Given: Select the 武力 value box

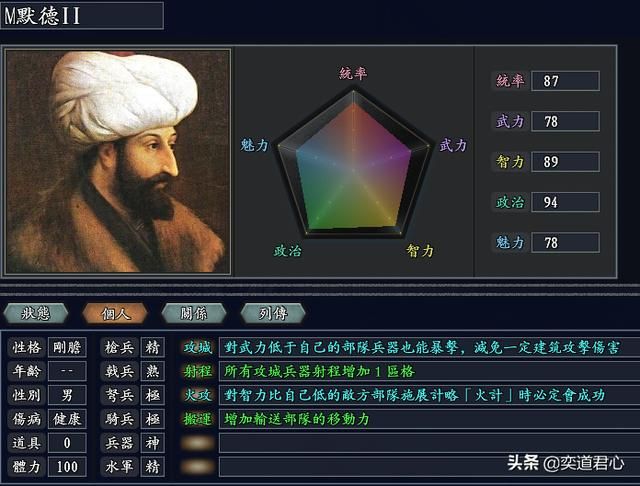Looking at the screenshot, I should pos(565,121).
